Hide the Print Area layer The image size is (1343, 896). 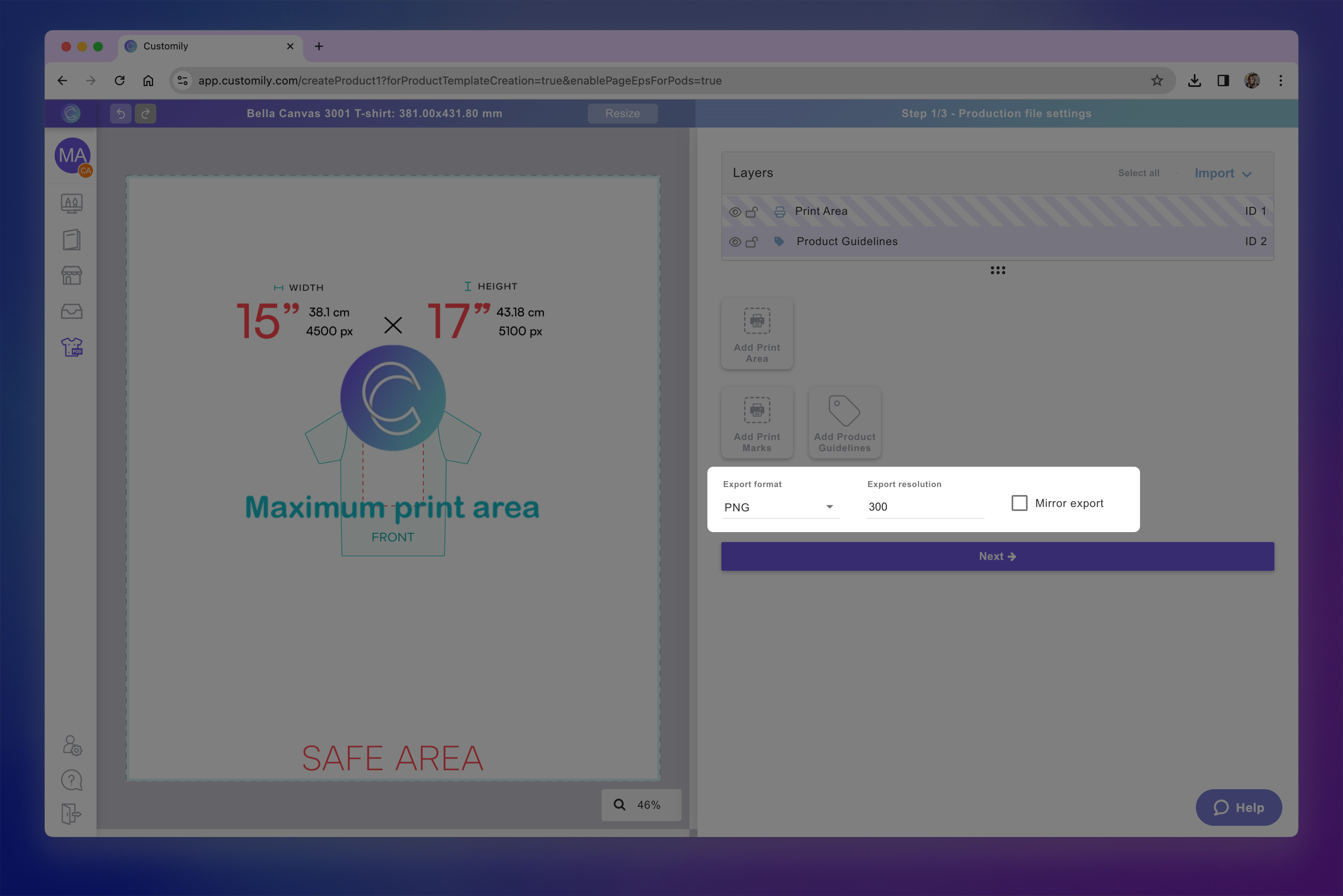coord(735,211)
